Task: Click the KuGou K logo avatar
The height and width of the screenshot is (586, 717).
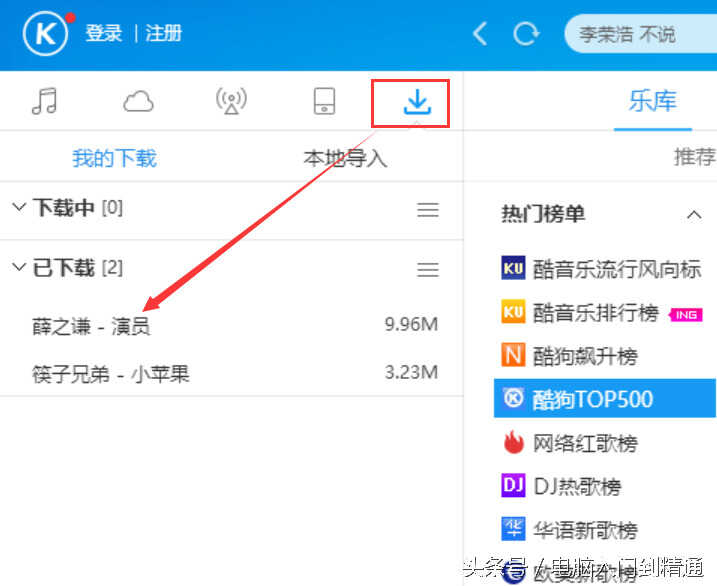Action: [x=45, y=33]
